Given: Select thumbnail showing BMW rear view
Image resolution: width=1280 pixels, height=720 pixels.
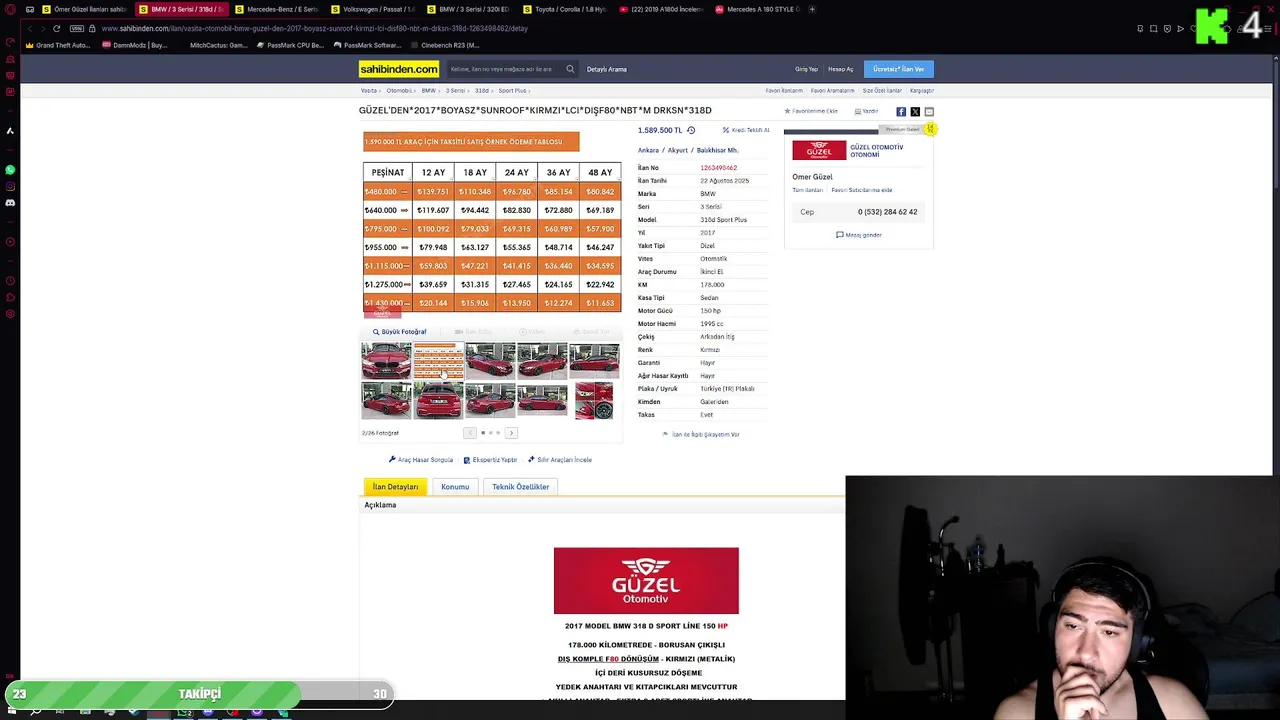Looking at the screenshot, I should click(438, 400).
